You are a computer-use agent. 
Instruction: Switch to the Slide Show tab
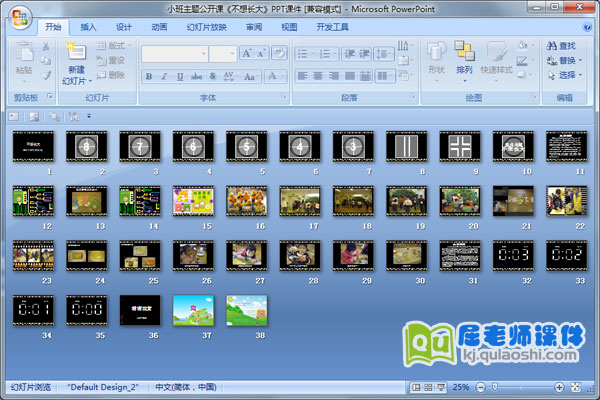point(207,27)
